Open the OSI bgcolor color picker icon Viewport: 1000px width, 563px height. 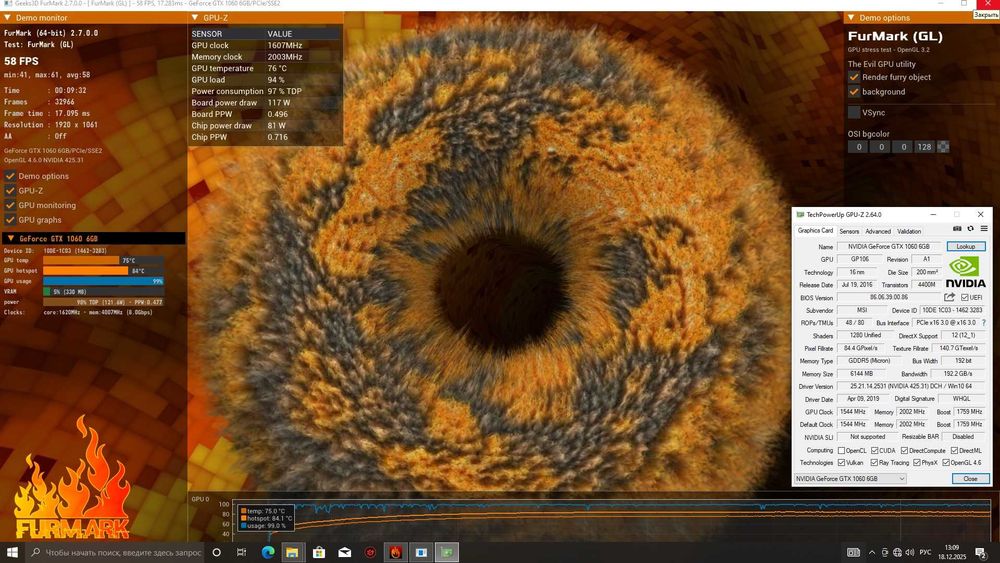[943, 147]
